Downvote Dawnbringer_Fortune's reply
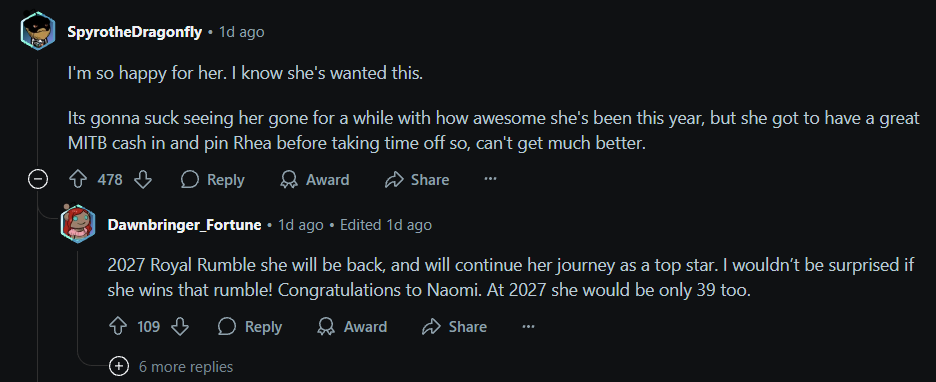Screen dimensions: 936x382 (x=180, y=327)
